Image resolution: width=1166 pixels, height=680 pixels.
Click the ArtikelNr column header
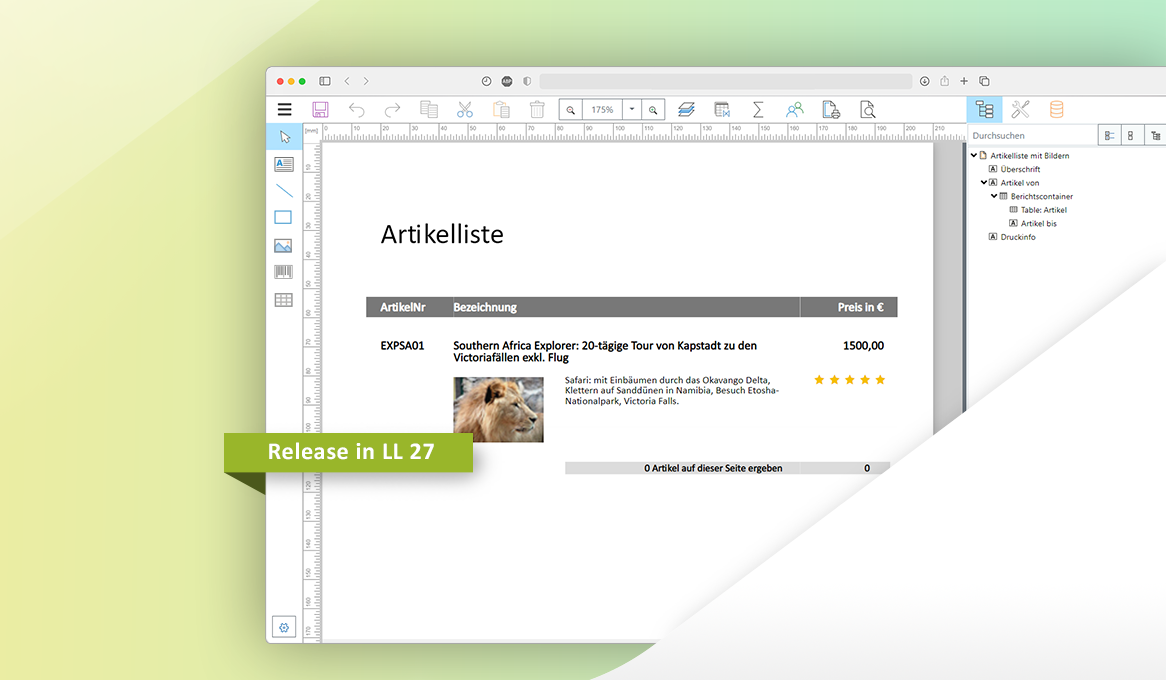402,307
